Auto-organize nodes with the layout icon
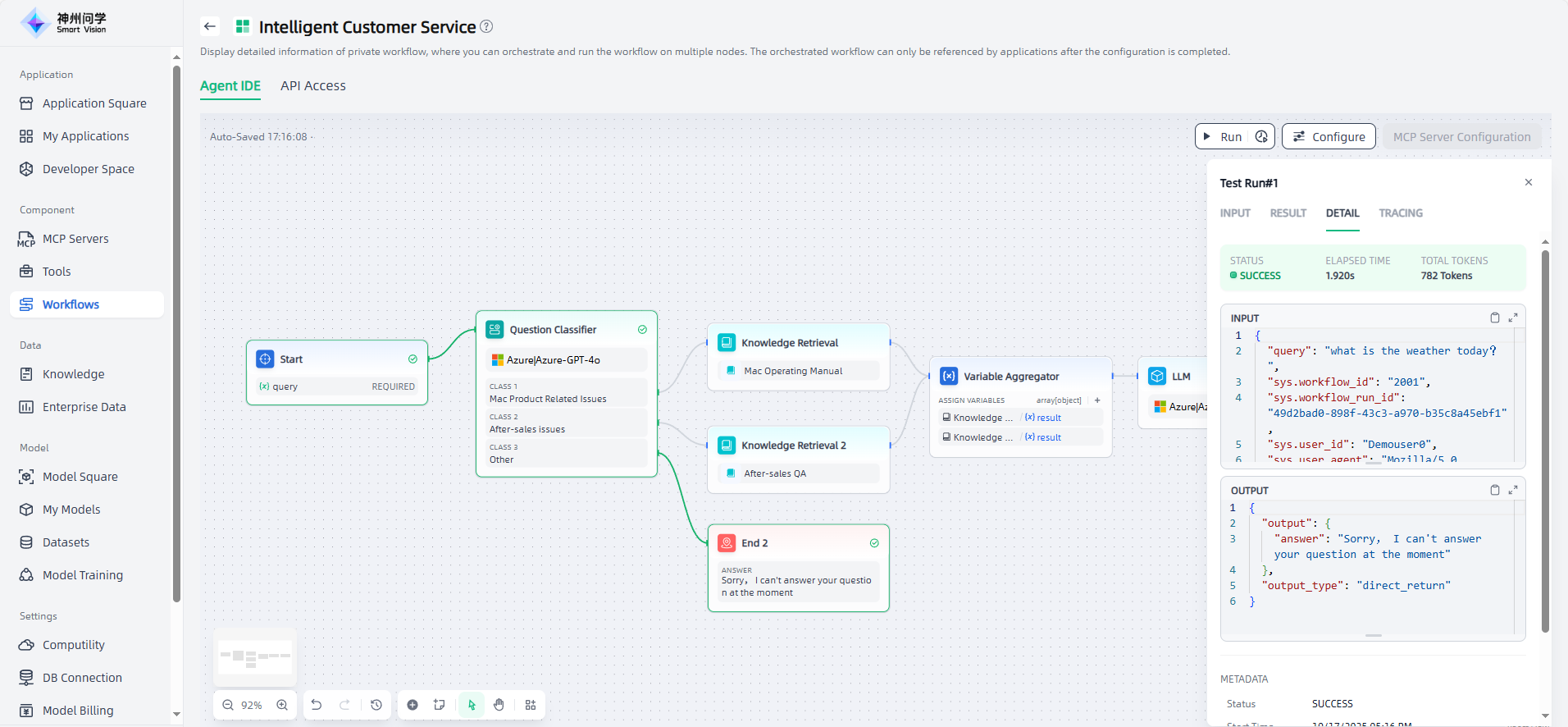 [x=531, y=705]
